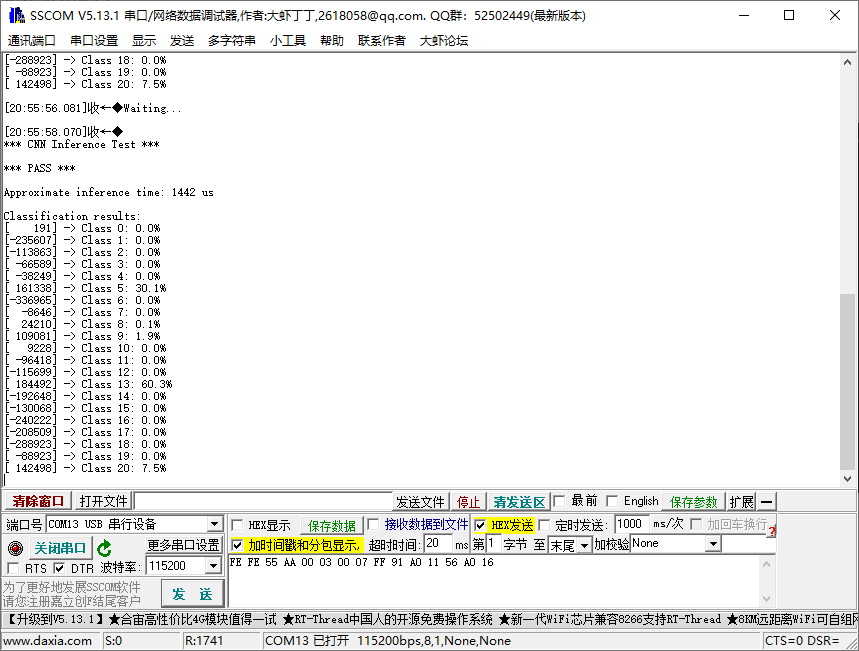
Task: Click the receive window scroll down arrow
Action: tap(847, 478)
